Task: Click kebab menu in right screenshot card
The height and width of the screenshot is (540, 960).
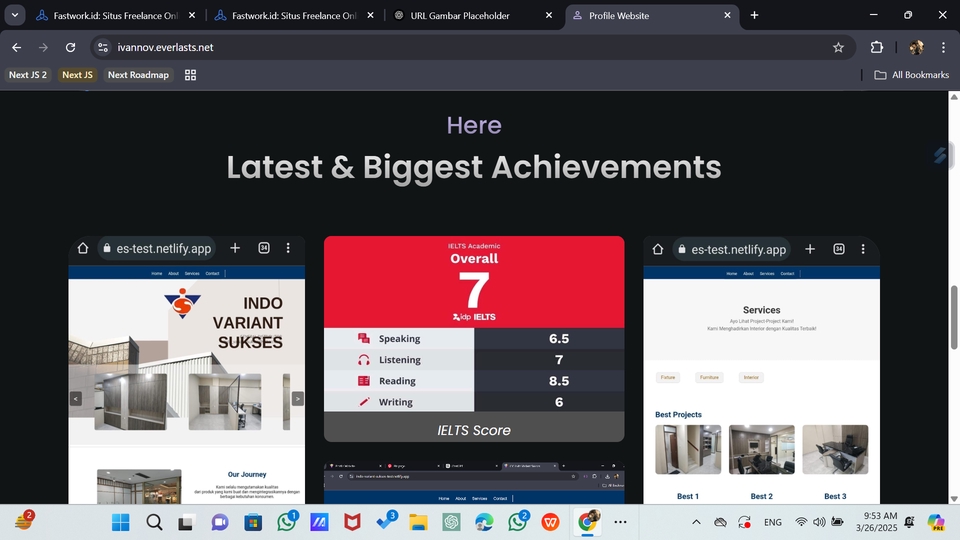Action: coord(863,249)
